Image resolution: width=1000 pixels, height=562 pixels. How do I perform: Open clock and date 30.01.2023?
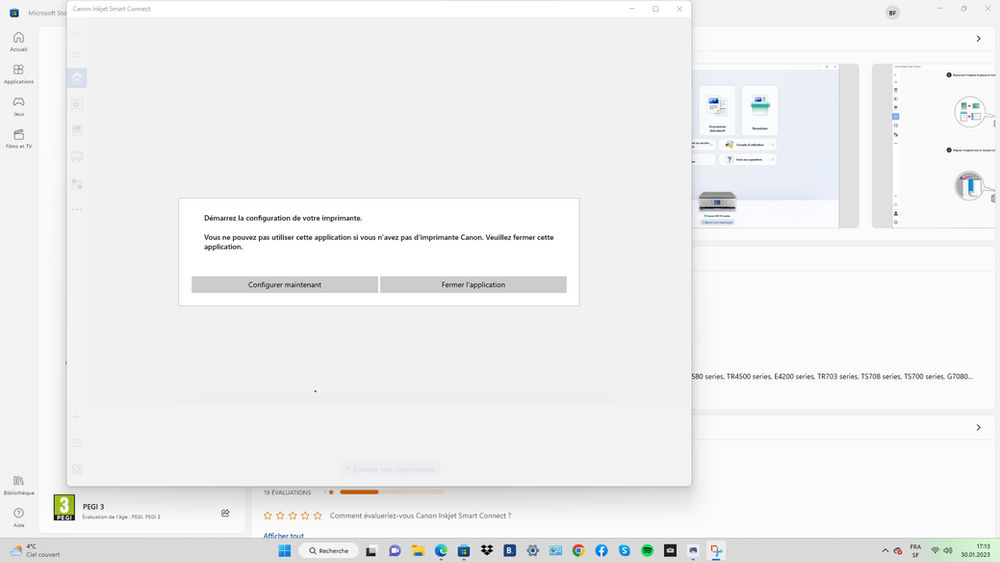point(976,551)
